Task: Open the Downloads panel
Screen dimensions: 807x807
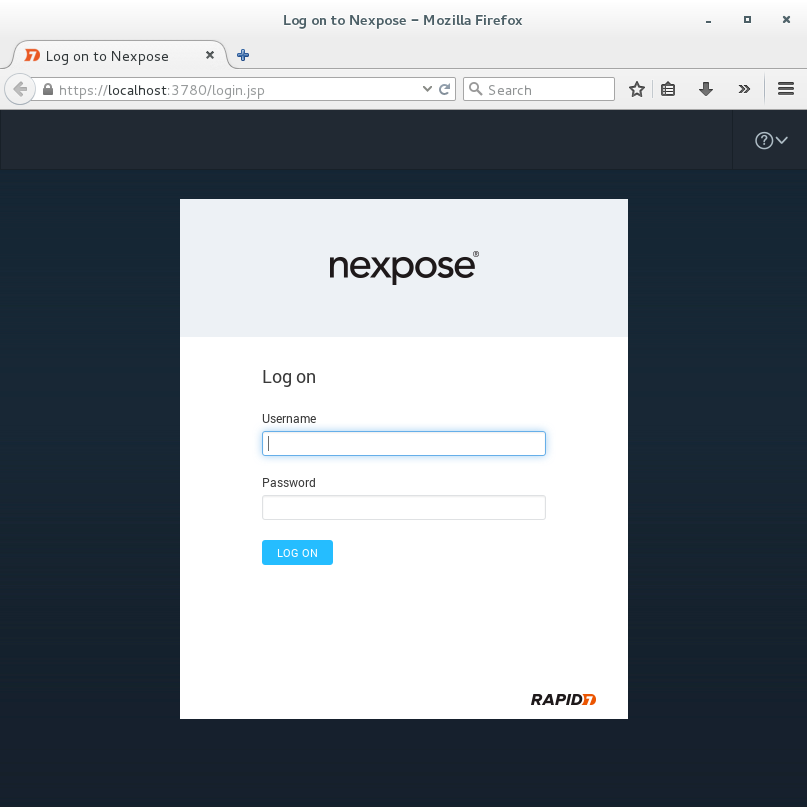Action: click(x=706, y=90)
